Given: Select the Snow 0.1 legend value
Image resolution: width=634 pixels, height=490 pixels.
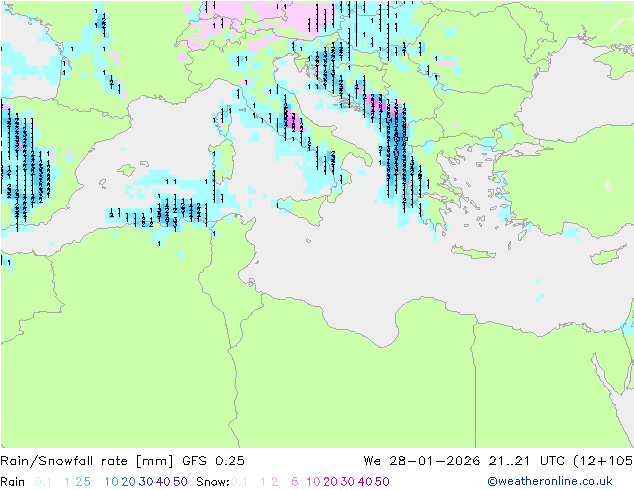Looking at the screenshot, I should click(x=239, y=482).
